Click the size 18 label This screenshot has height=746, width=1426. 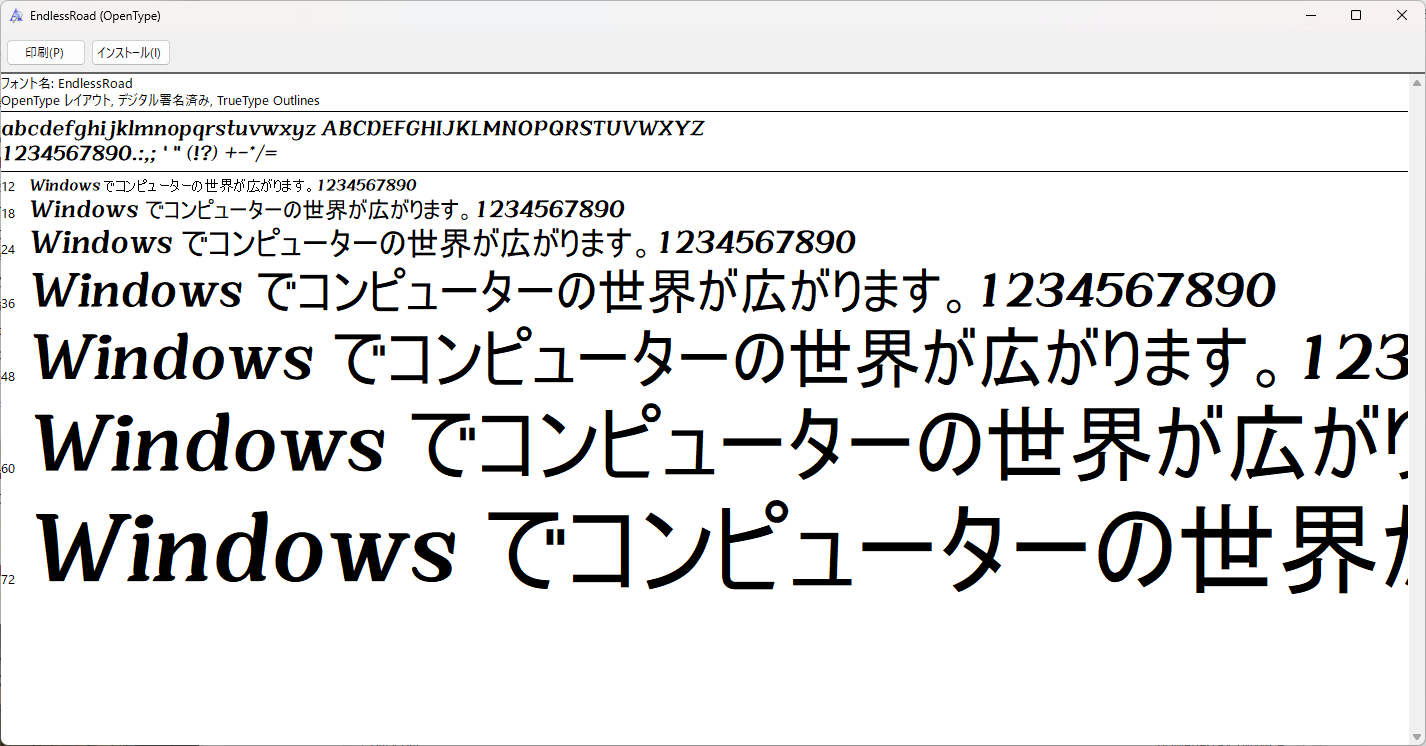tap(8, 214)
